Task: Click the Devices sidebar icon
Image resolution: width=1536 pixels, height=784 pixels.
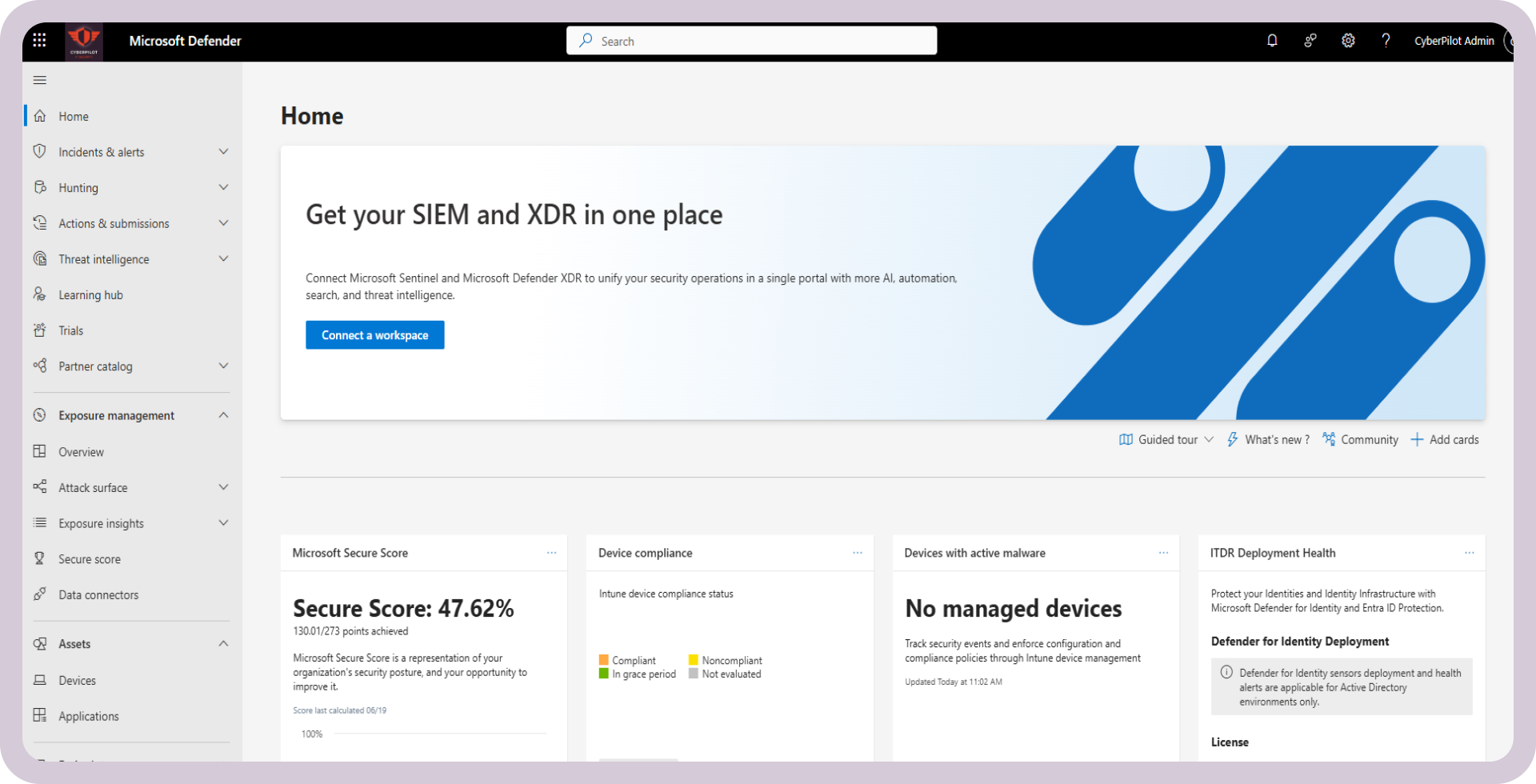Action: (40, 680)
